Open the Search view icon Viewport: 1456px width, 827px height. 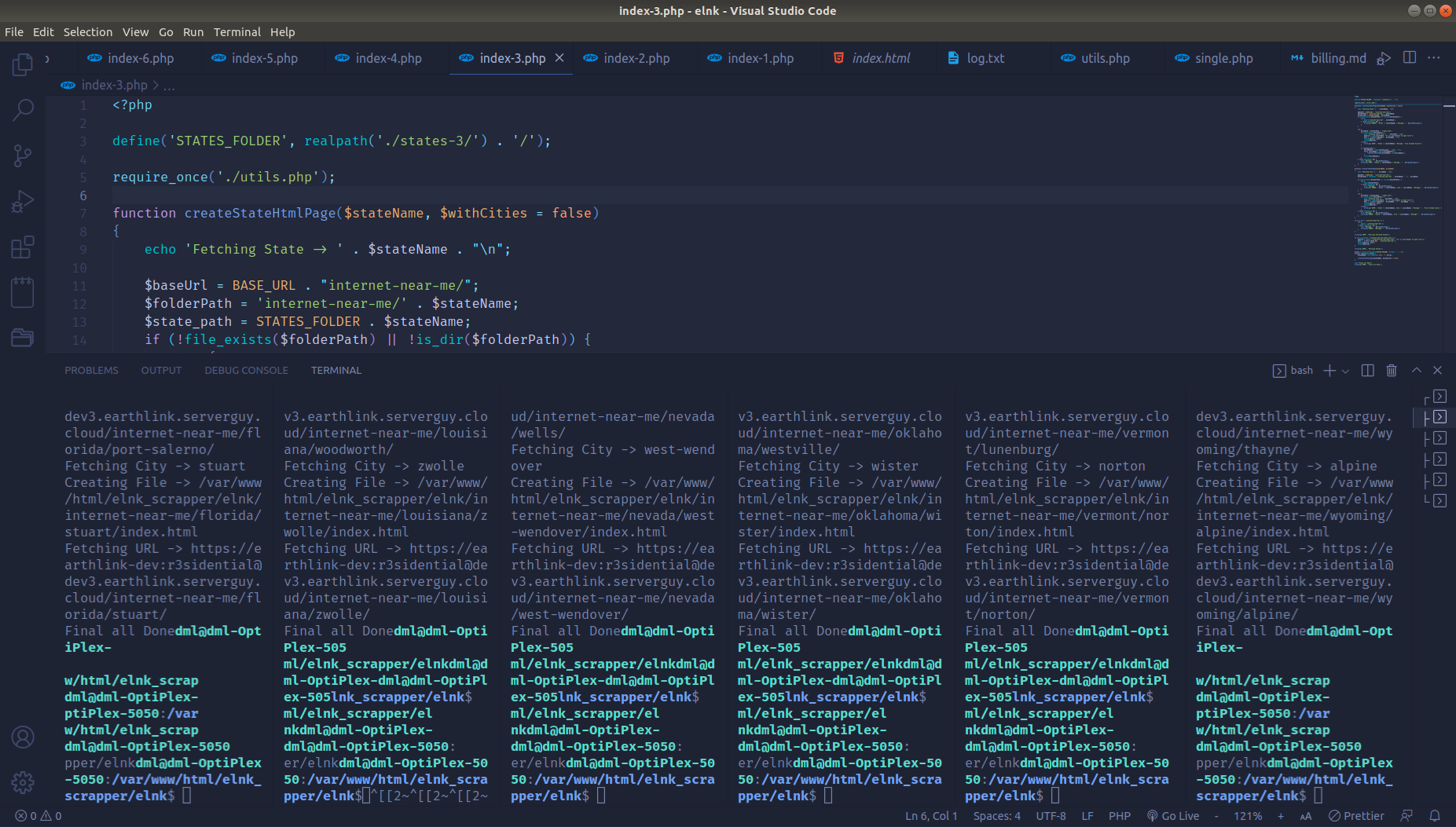(23, 110)
